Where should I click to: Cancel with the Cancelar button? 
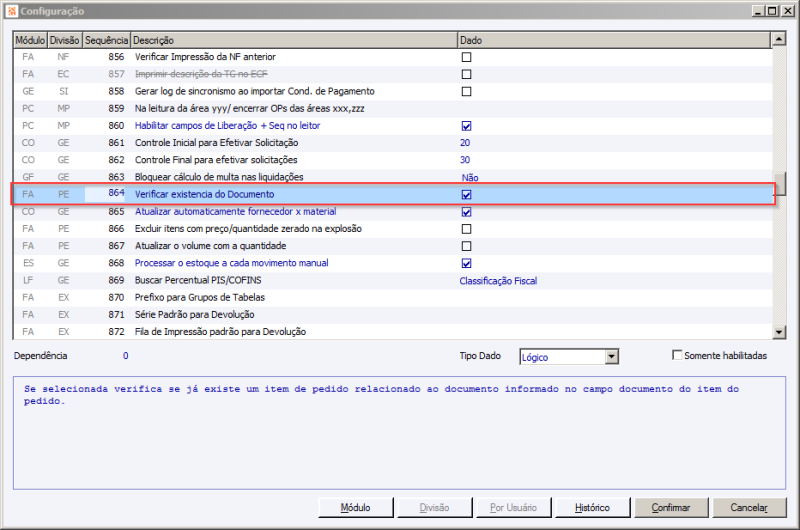pos(749,508)
